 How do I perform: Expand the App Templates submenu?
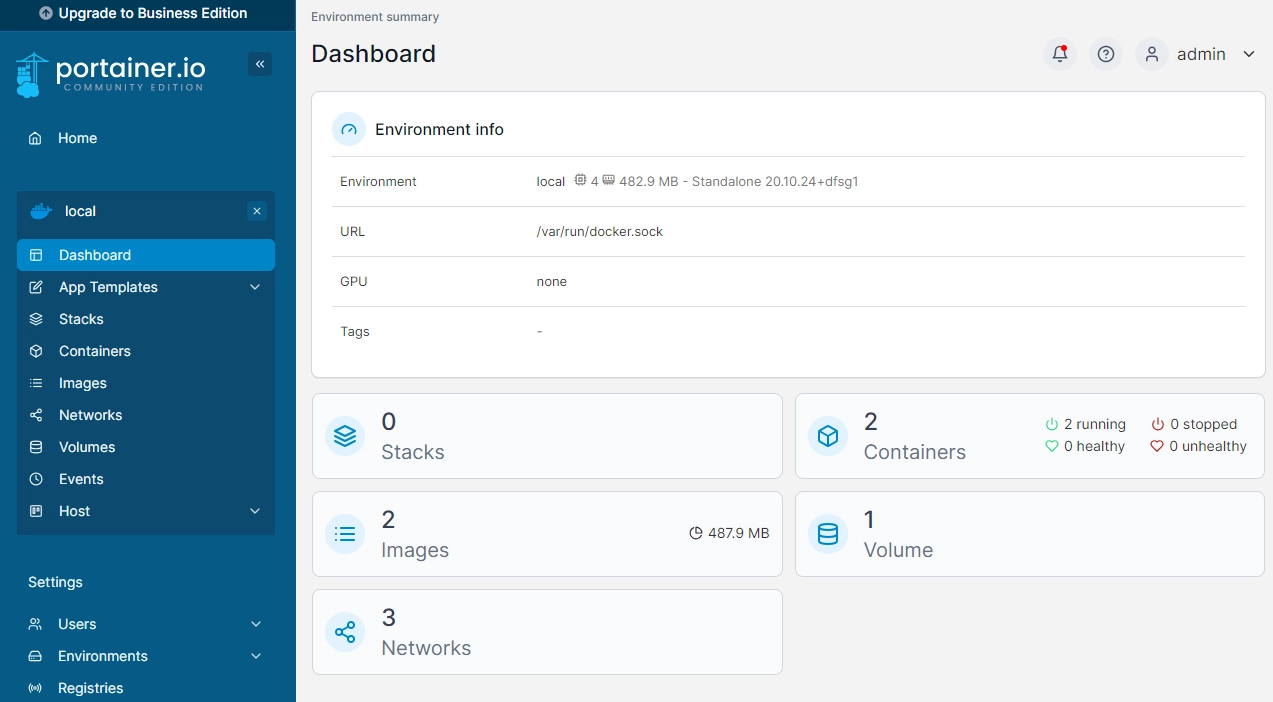[x=255, y=287]
